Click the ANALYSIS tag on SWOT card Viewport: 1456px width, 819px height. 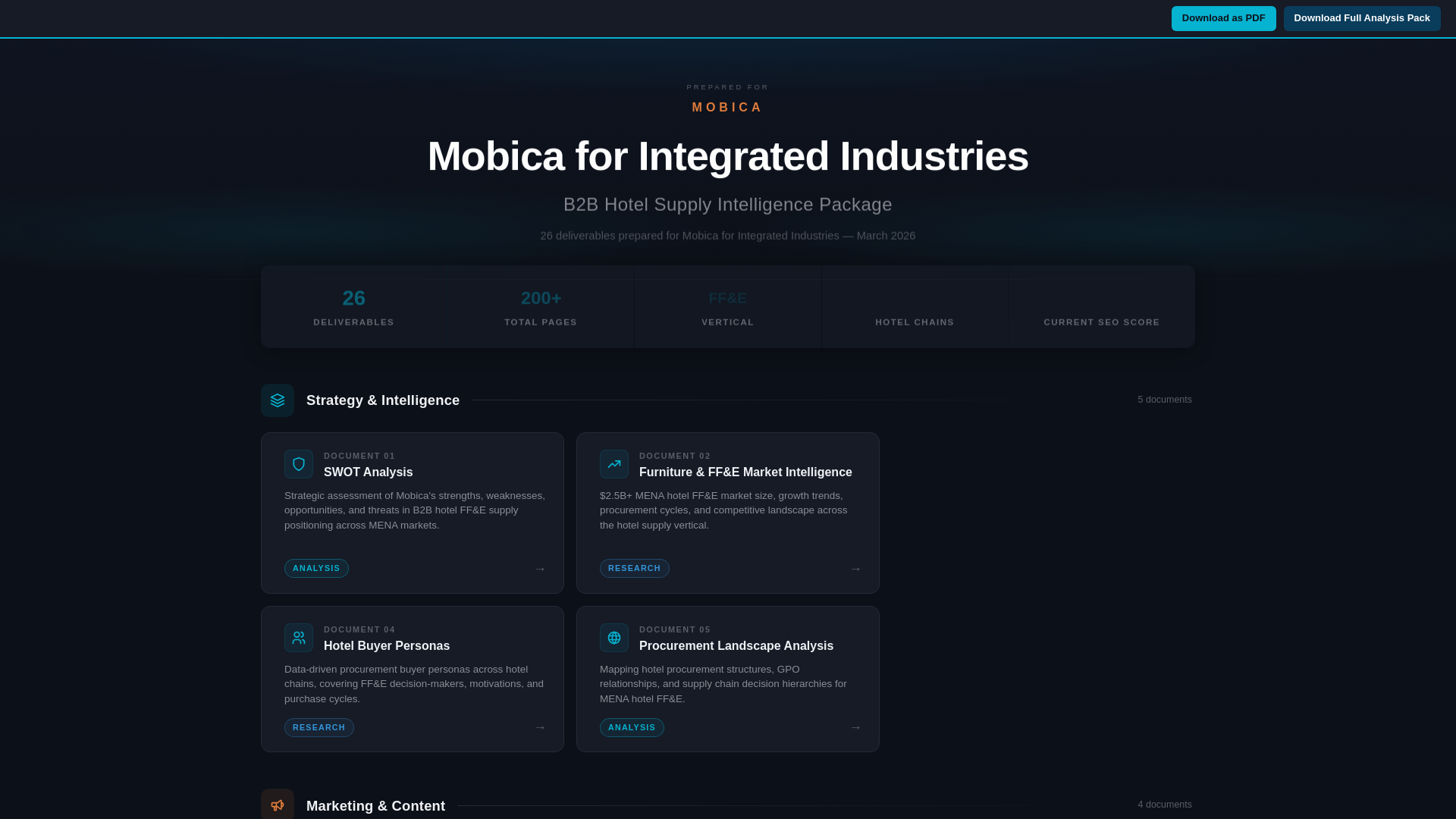point(316,569)
